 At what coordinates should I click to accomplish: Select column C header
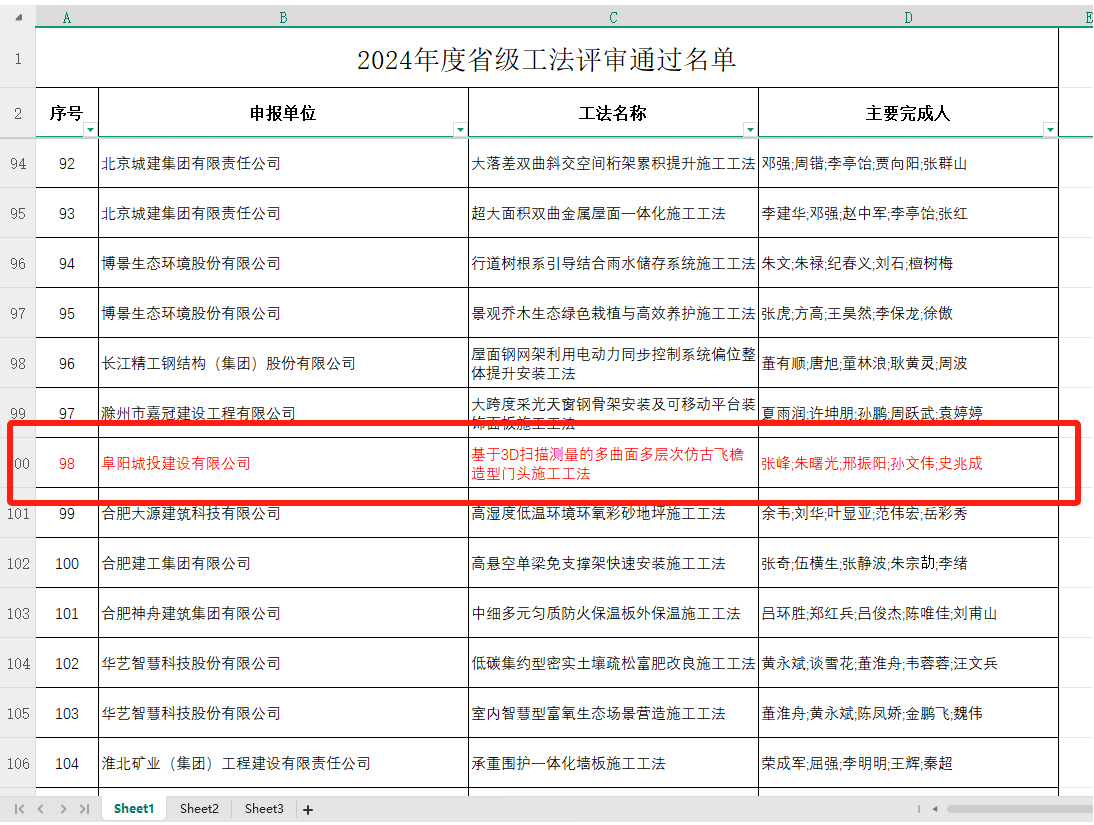(x=613, y=17)
